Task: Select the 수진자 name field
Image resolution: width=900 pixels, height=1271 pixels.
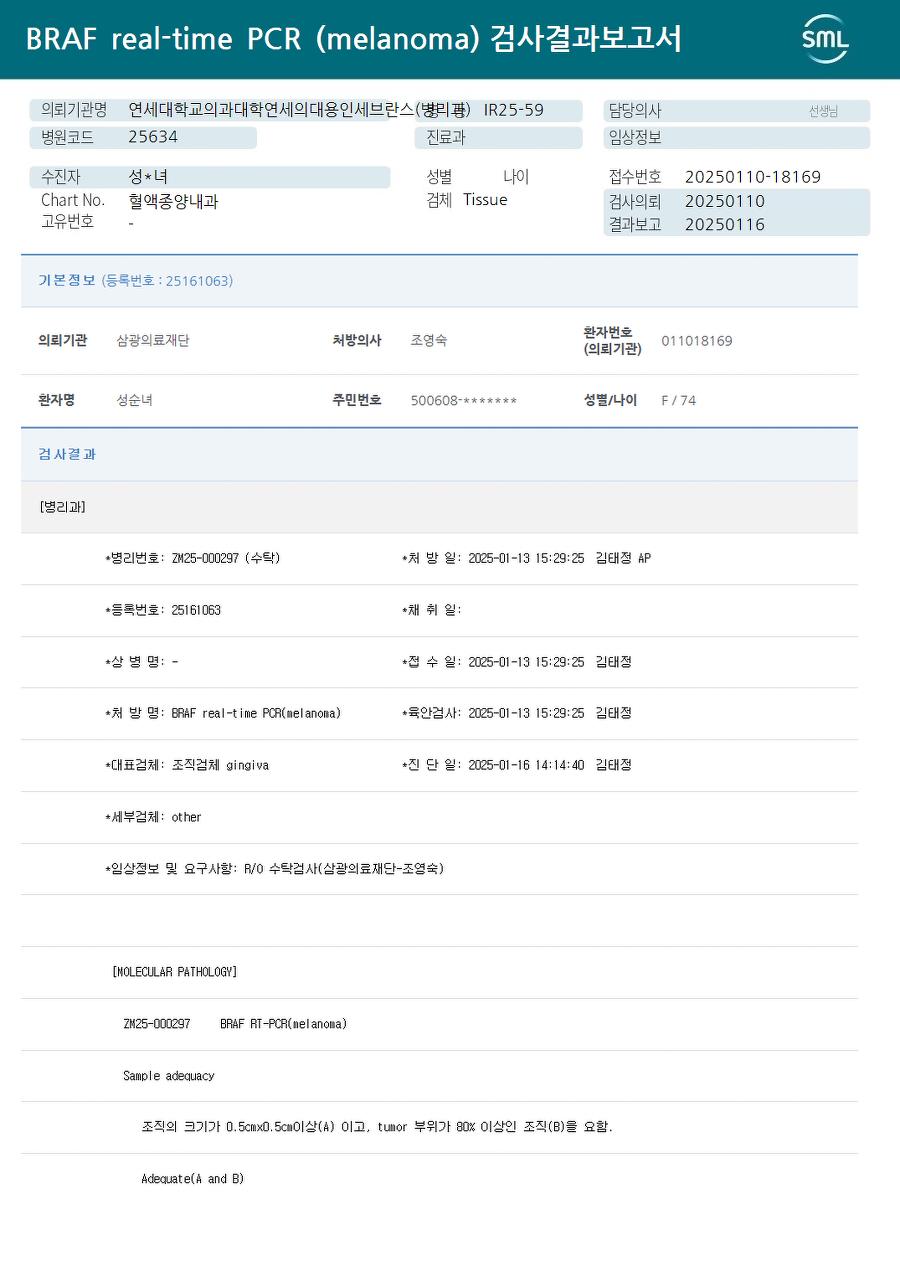Action: click(x=210, y=177)
